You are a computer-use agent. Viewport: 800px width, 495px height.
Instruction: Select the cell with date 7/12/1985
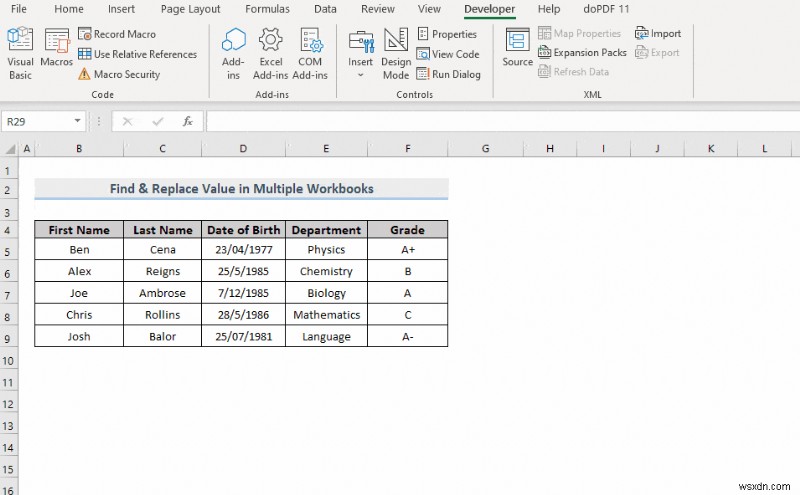click(x=243, y=293)
